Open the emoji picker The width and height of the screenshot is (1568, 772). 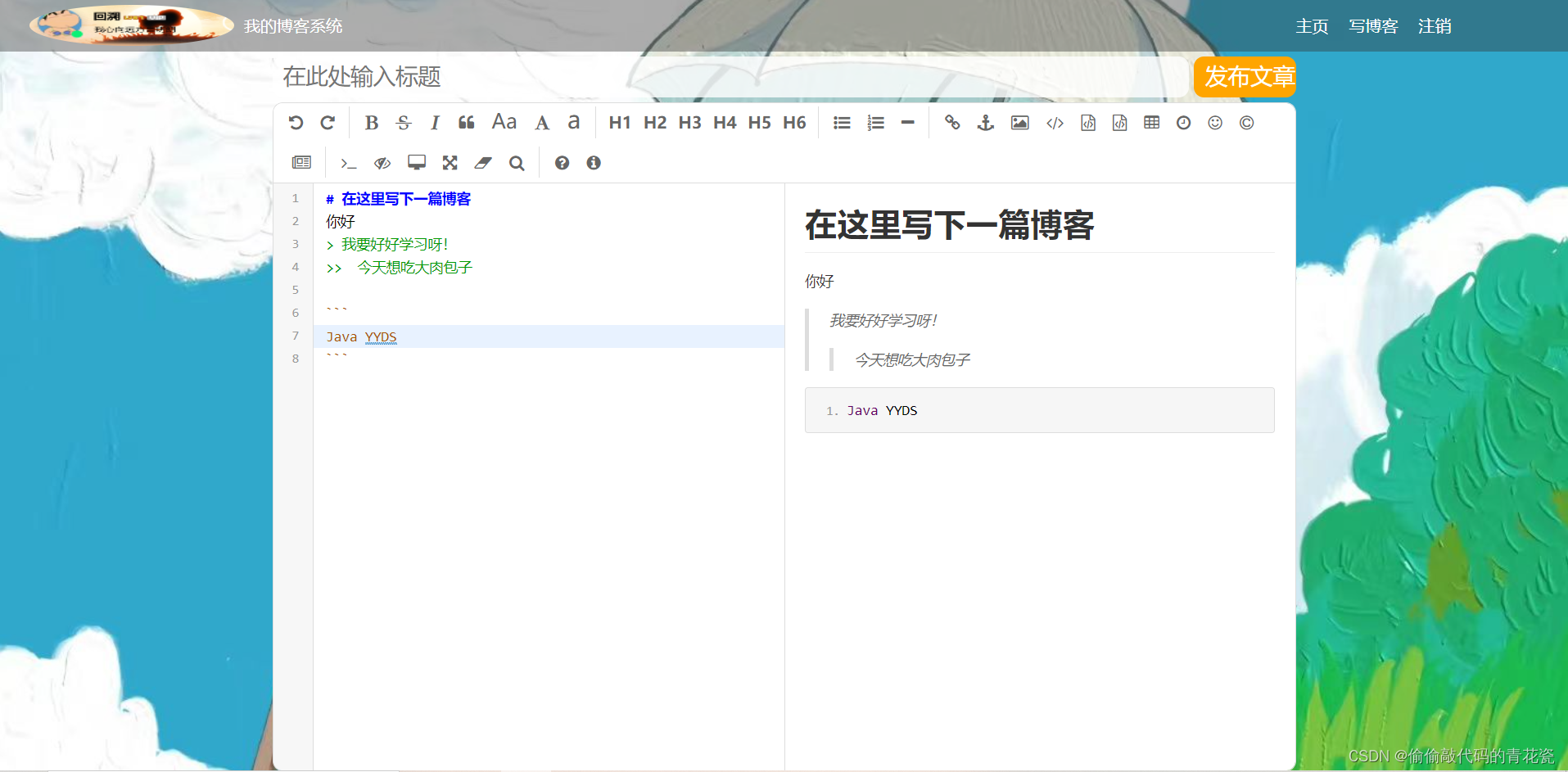pos(1215,123)
